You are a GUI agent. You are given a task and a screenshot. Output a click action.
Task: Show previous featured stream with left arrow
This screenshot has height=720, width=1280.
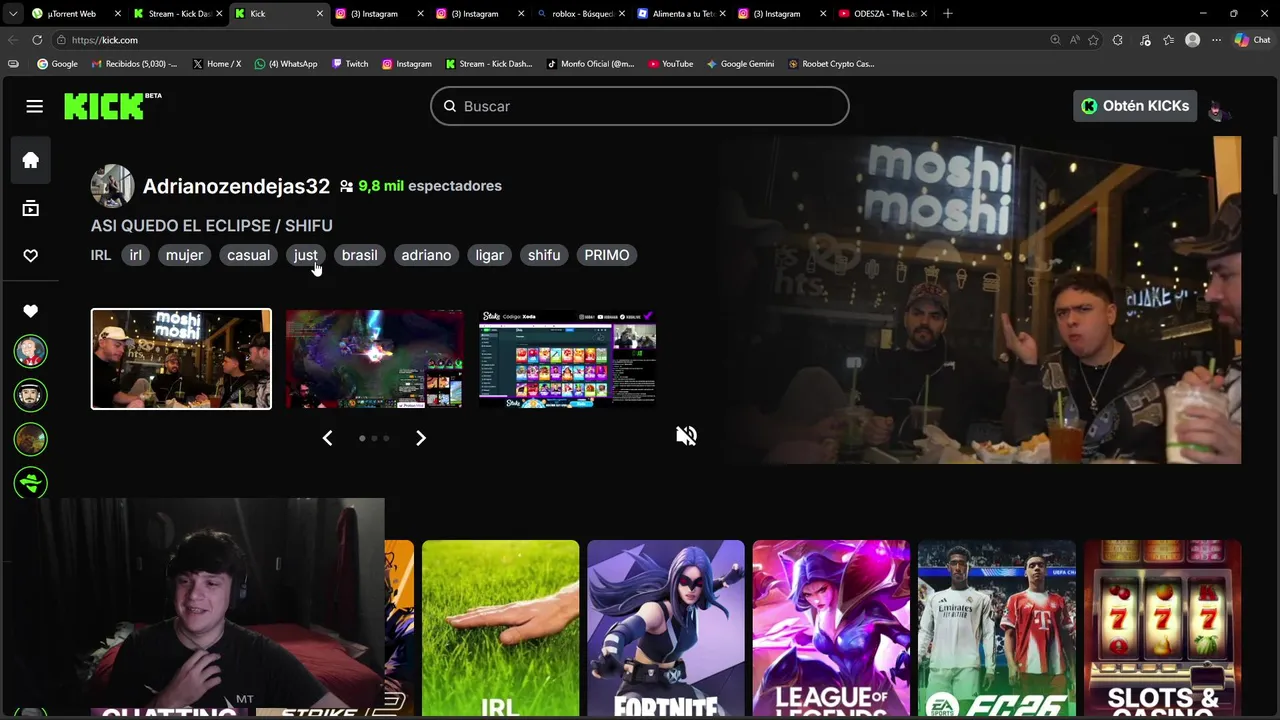327,438
